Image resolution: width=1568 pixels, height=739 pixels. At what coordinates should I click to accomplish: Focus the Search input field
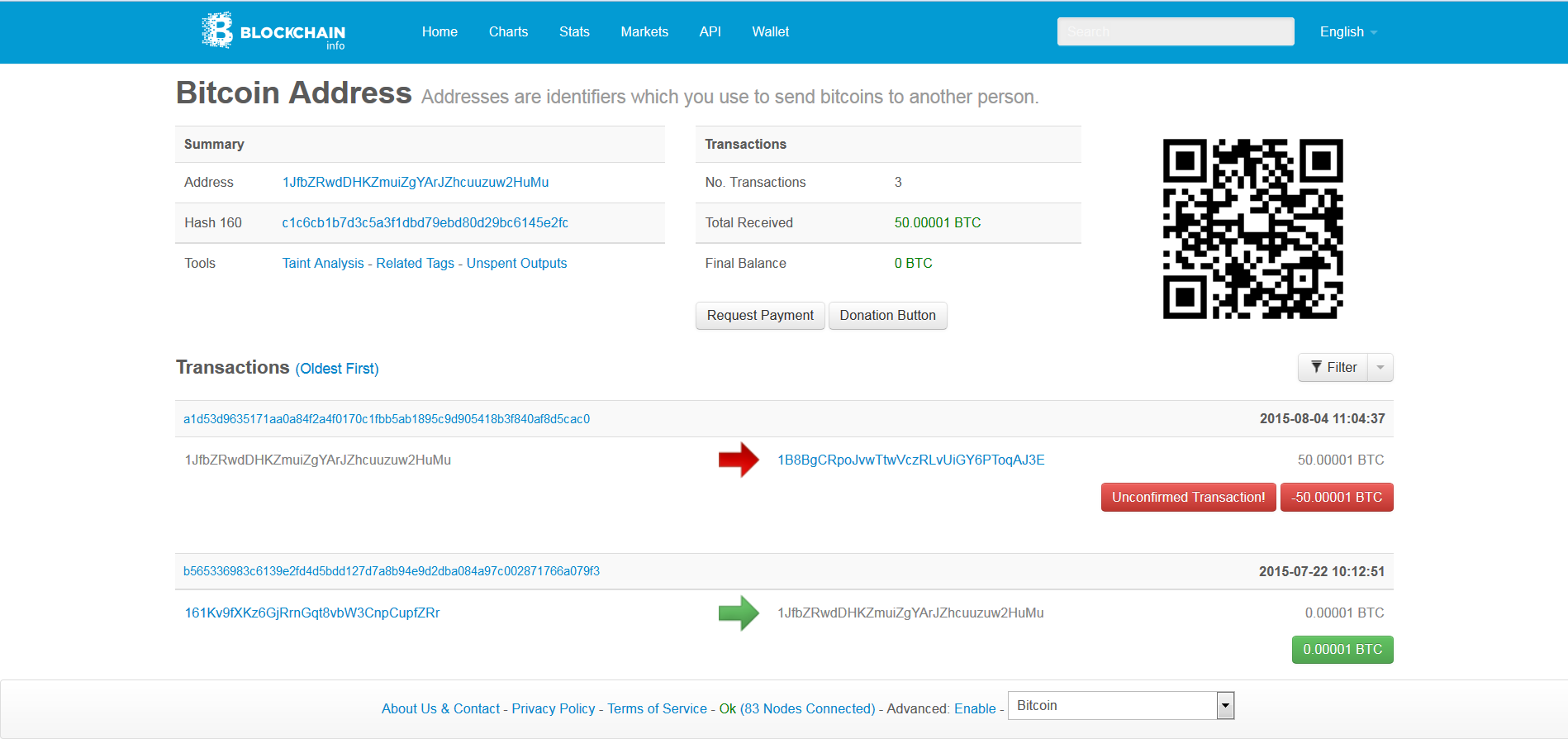[x=1176, y=31]
